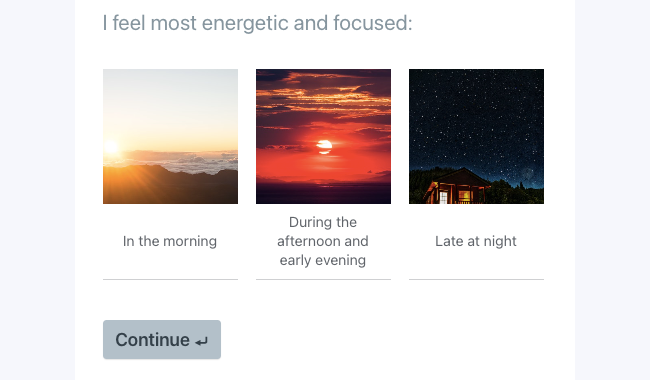Screen dimensions: 650x380
Task: Click the Enter arrow icon on Continue
Action: coord(201,341)
